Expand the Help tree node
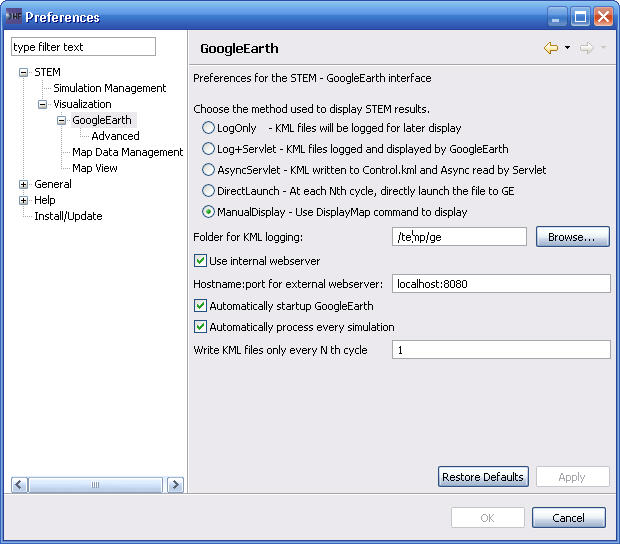 24,200
